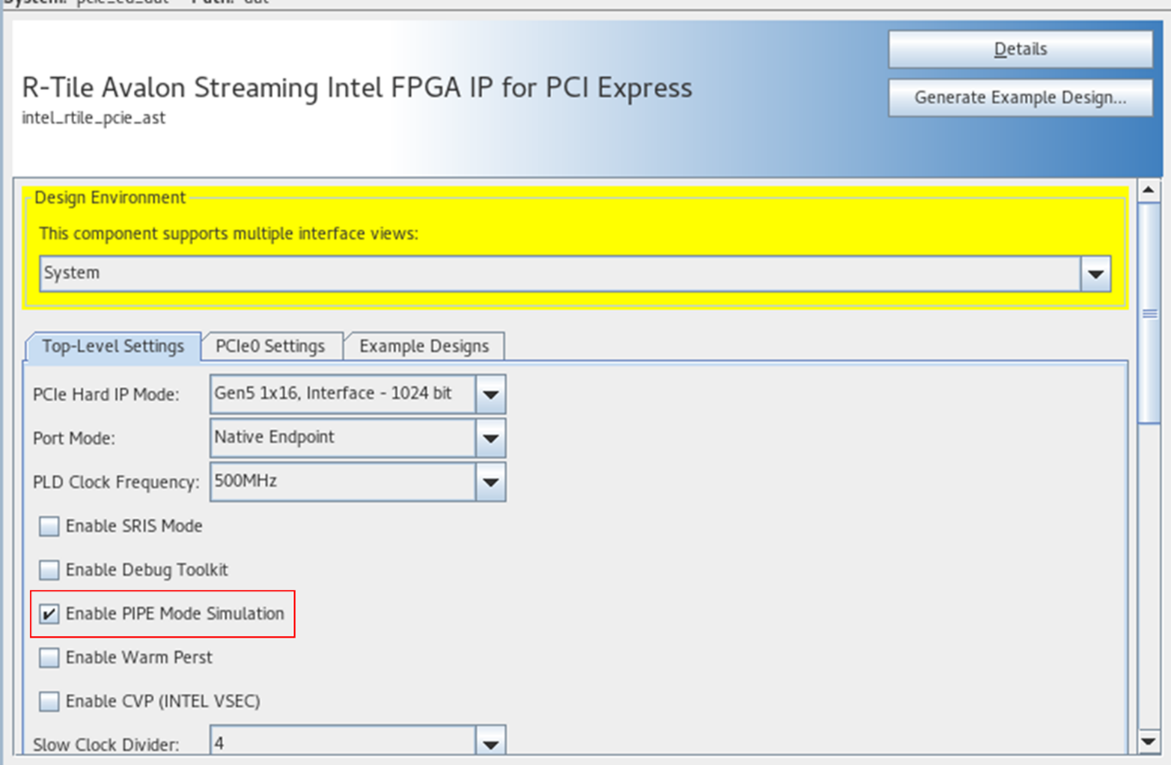Image resolution: width=1171 pixels, height=765 pixels.
Task: Open the PCIe0 Settings tab
Action: point(270,346)
